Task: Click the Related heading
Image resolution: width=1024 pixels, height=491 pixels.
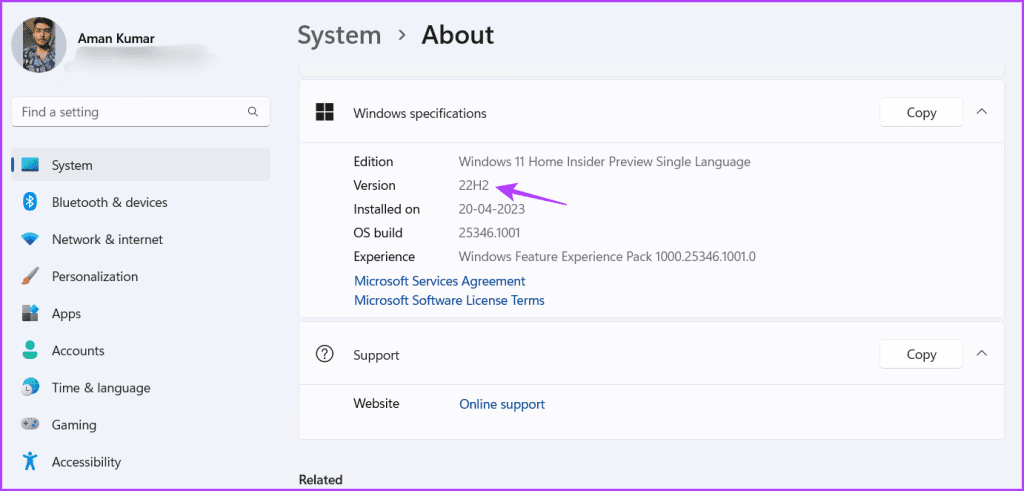Action: pyautogui.click(x=321, y=480)
